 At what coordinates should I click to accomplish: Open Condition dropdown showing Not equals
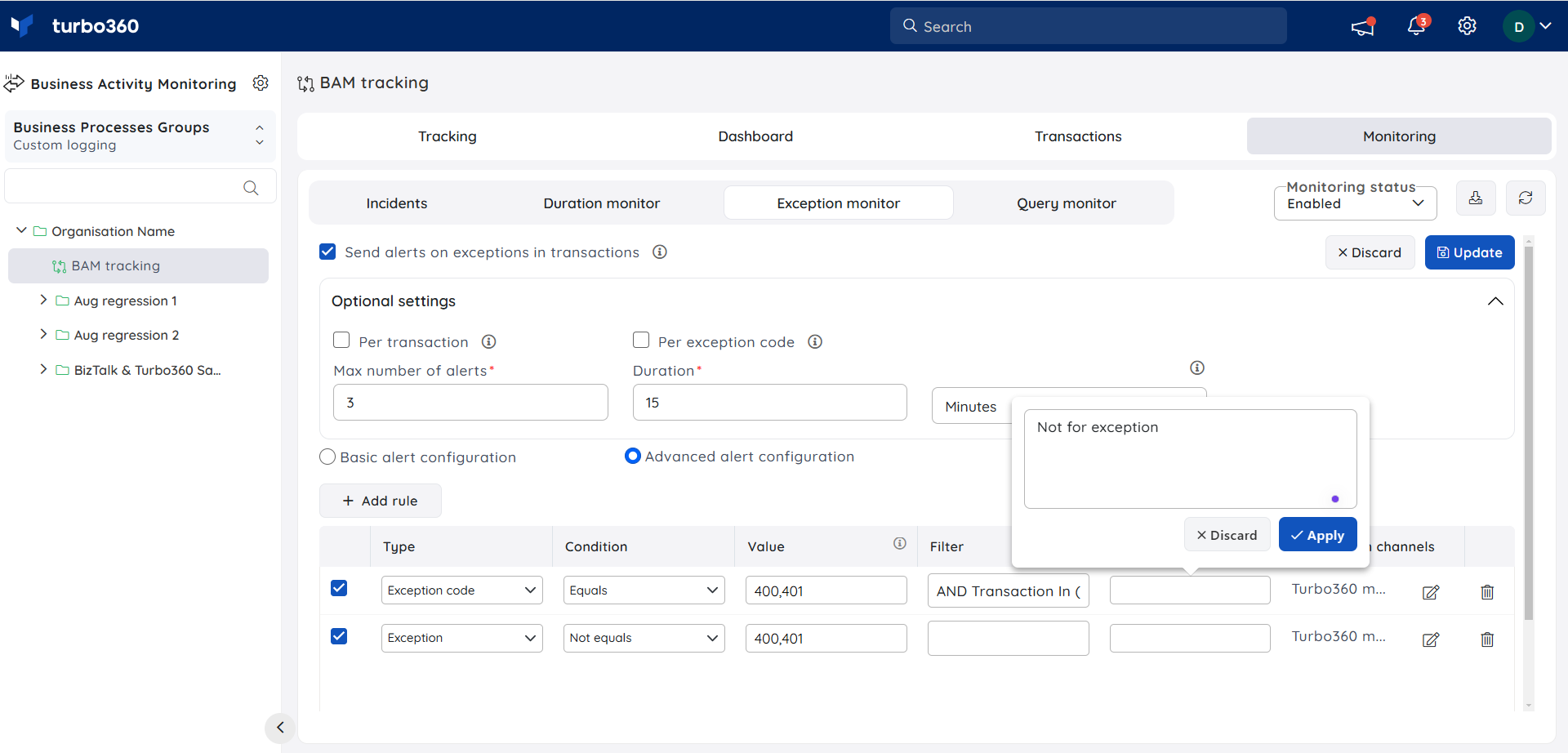point(644,638)
